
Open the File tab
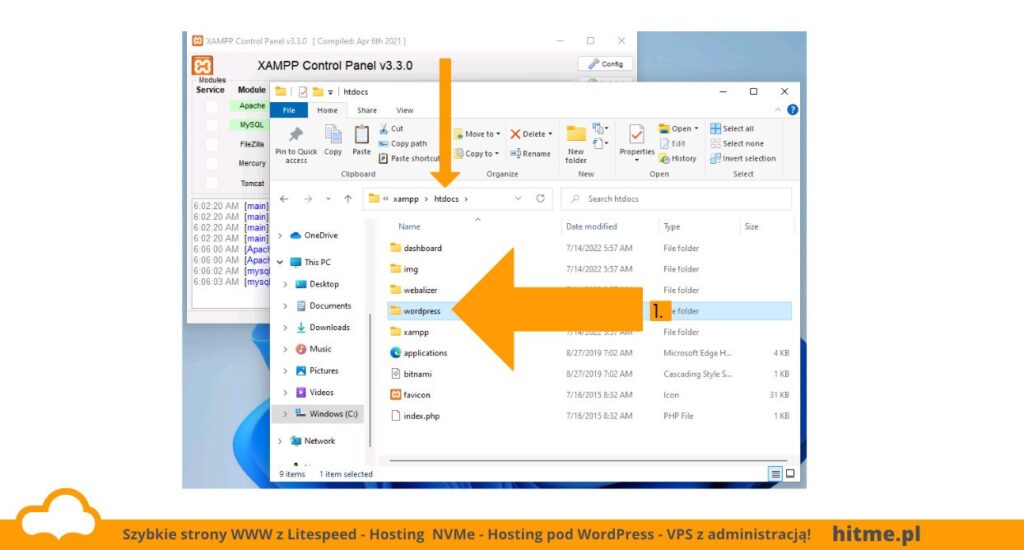289,110
